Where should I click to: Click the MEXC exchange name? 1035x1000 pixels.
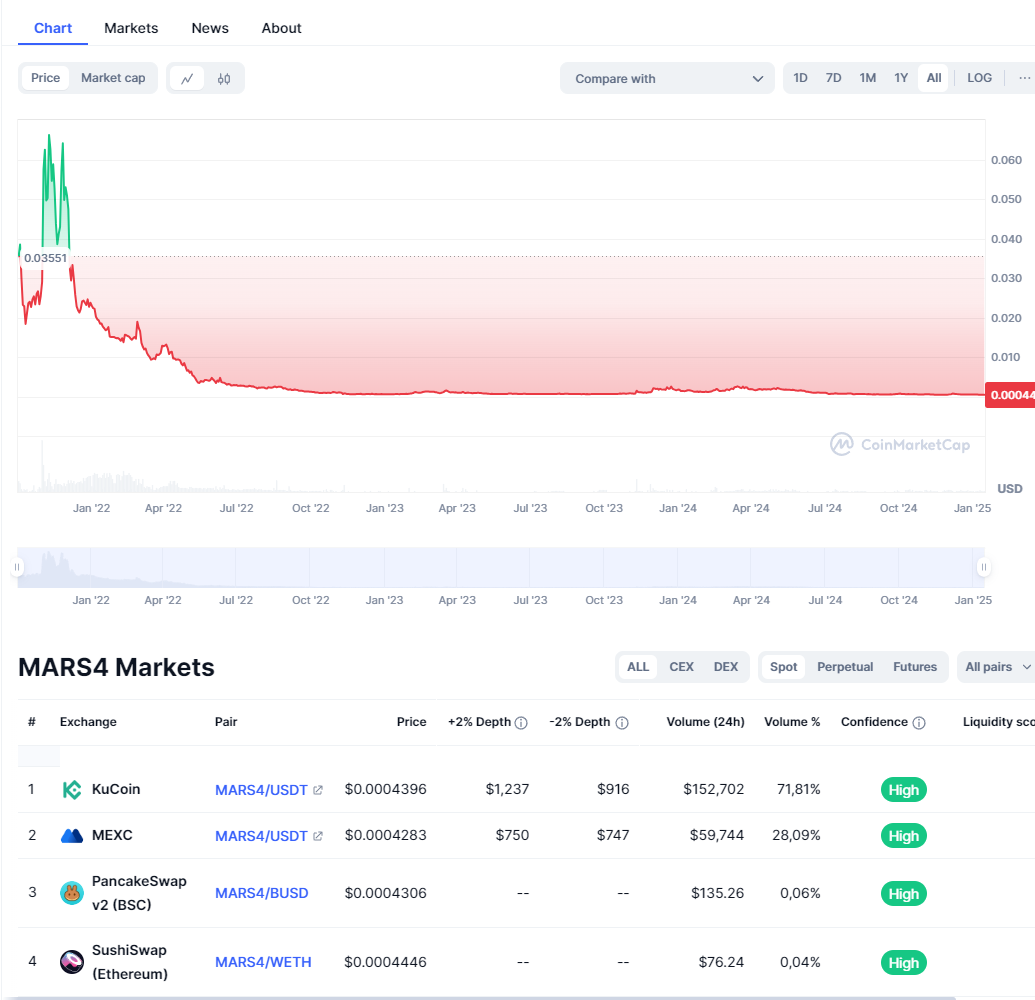pos(112,836)
